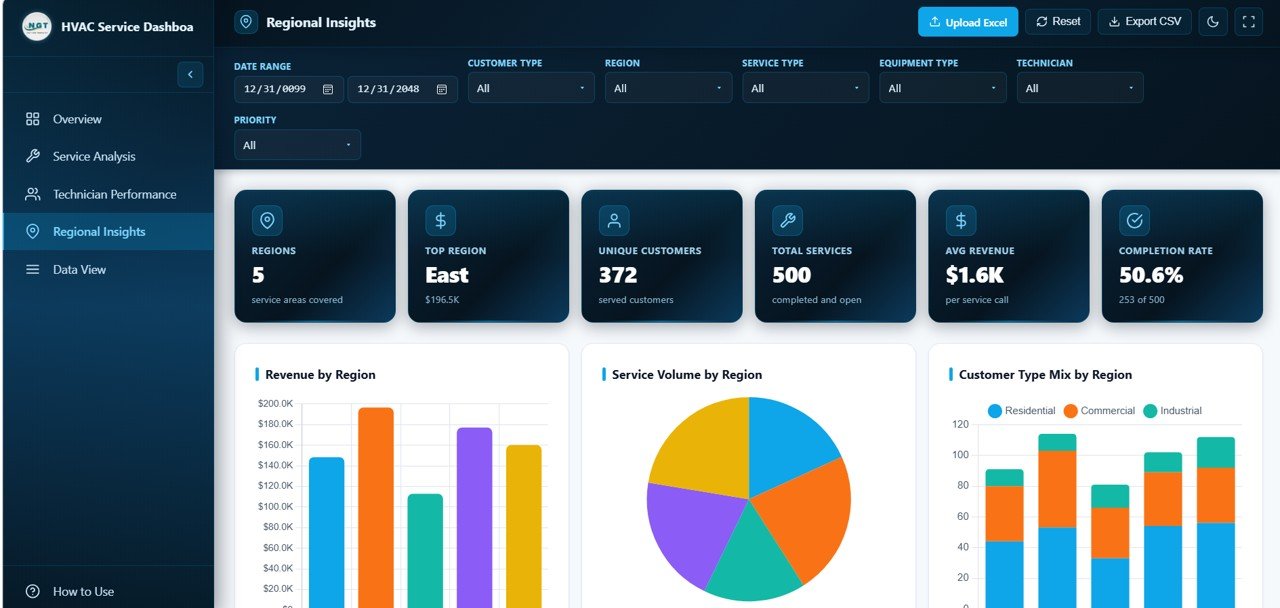
Task: Click the moon icon to toggle dark mode
Action: tap(1213, 21)
